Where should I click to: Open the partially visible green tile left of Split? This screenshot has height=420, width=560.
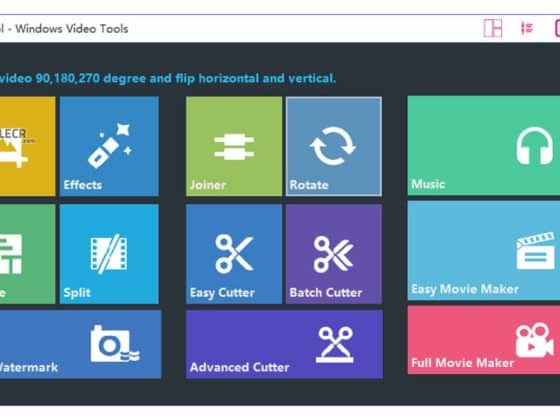28,254
